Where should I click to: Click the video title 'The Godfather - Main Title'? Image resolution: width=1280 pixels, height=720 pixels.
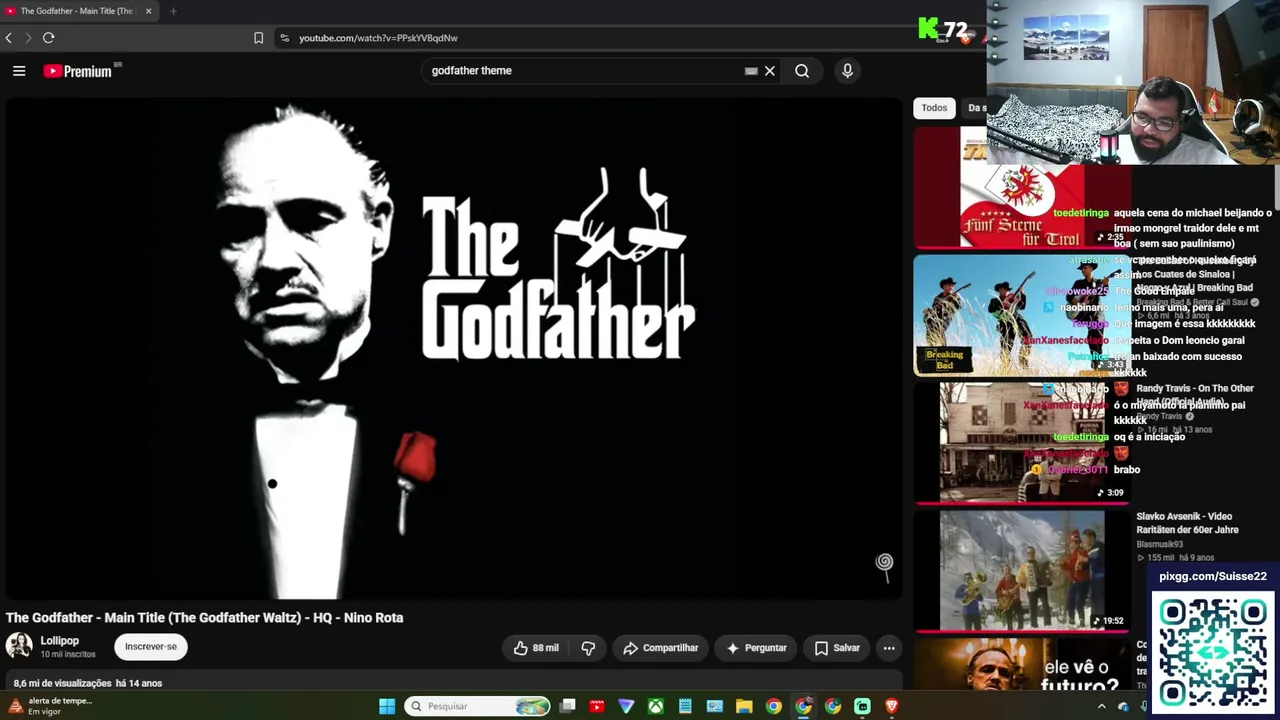tap(205, 618)
